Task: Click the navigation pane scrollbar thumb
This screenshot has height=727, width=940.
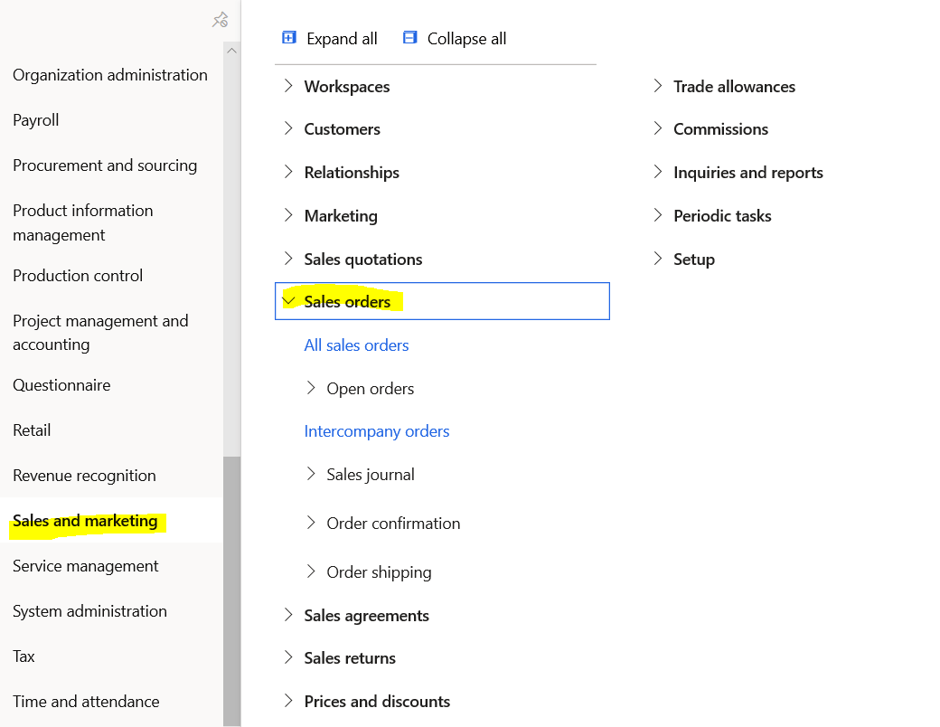Action: tap(232, 590)
